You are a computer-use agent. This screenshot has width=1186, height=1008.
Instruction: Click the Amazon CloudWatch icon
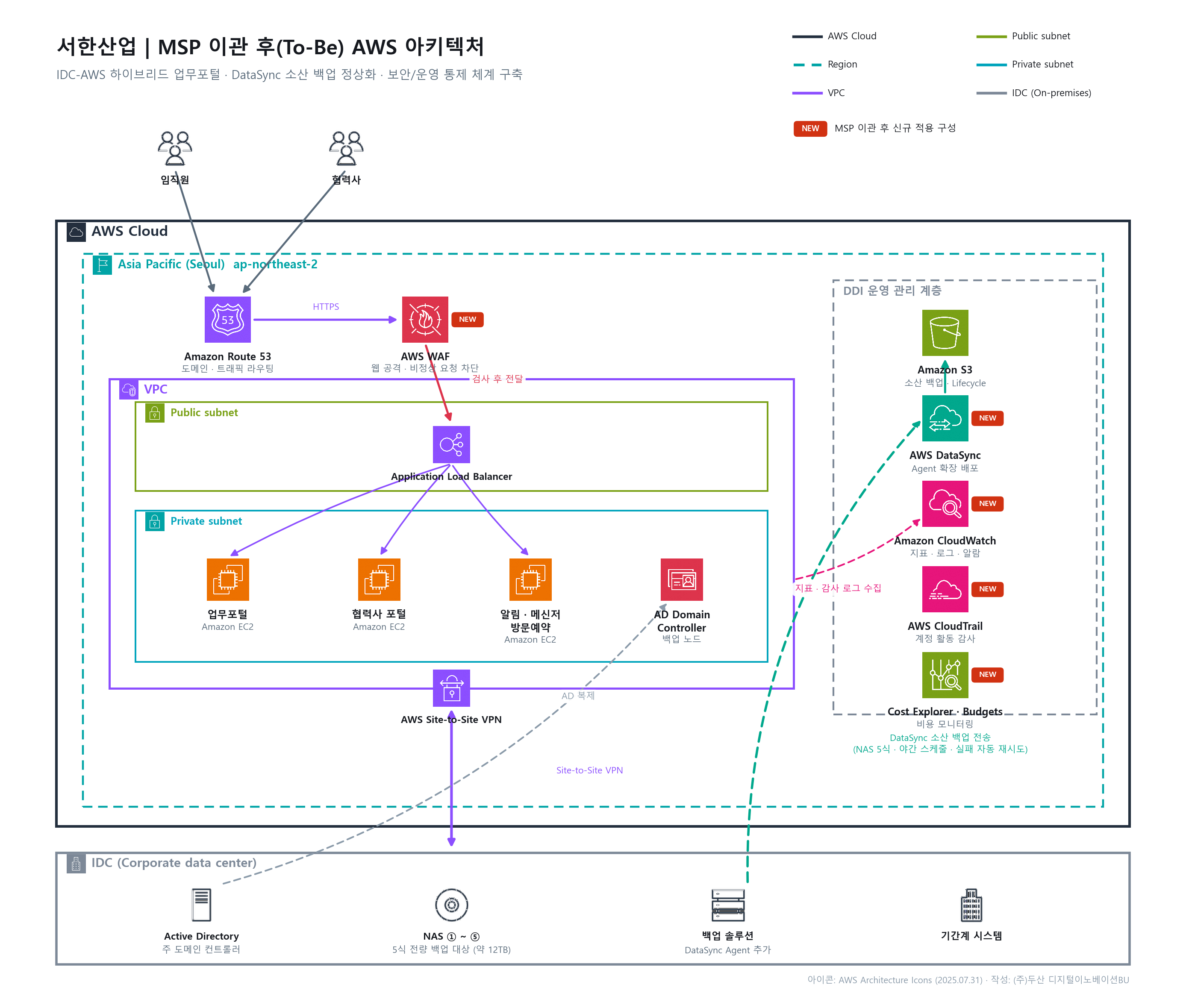(x=945, y=503)
